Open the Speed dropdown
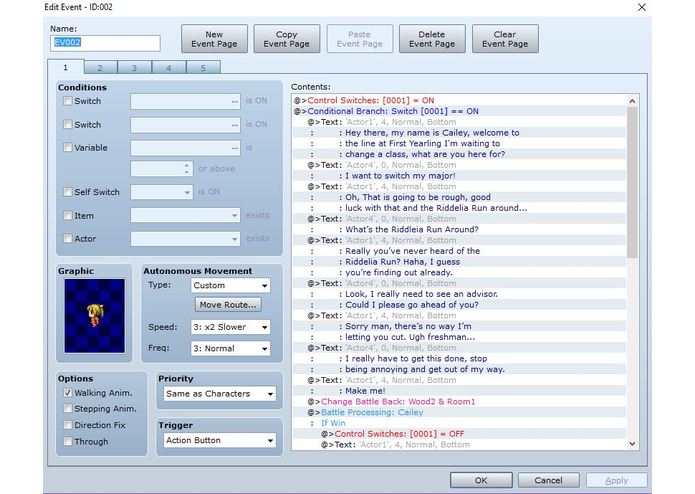Screen dimensions: 695x494 230,327
